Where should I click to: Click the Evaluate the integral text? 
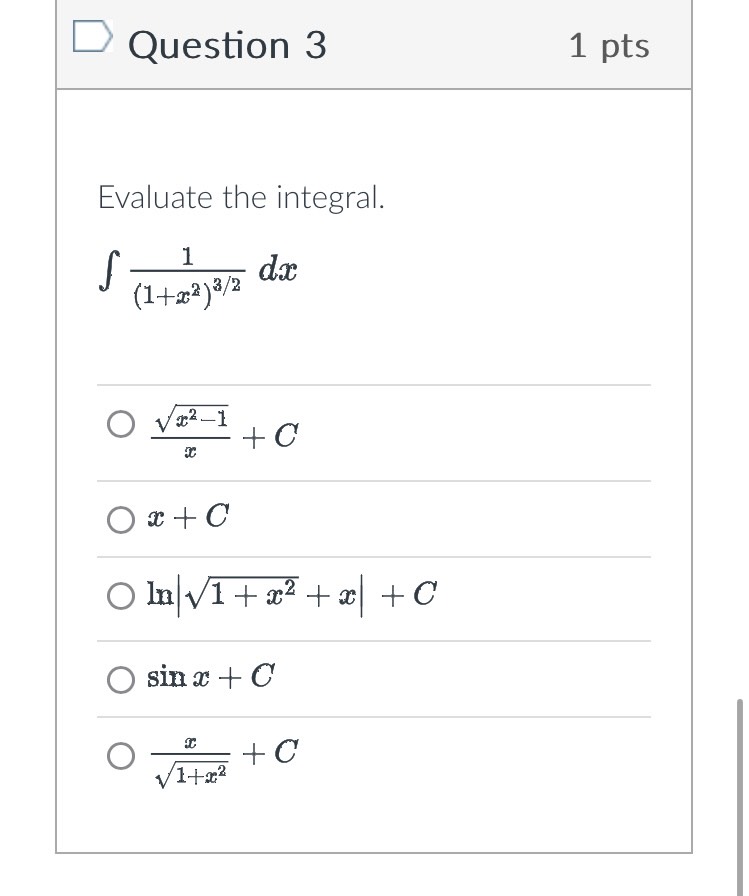click(240, 197)
